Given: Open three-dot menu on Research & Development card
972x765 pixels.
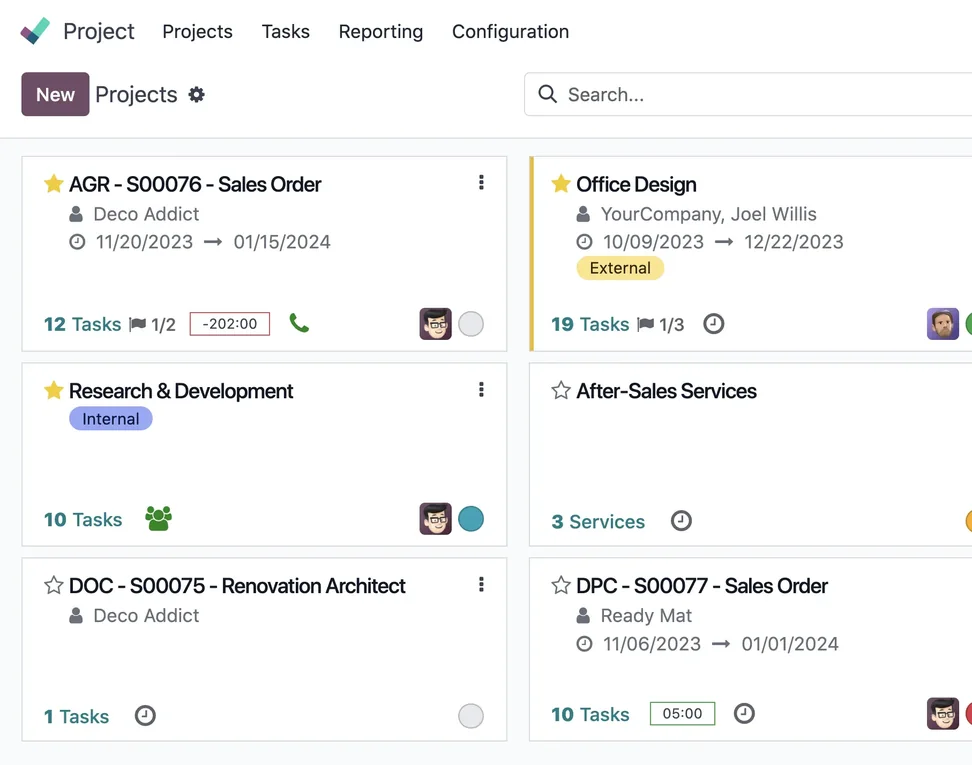Looking at the screenshot, I should [481, 389].
